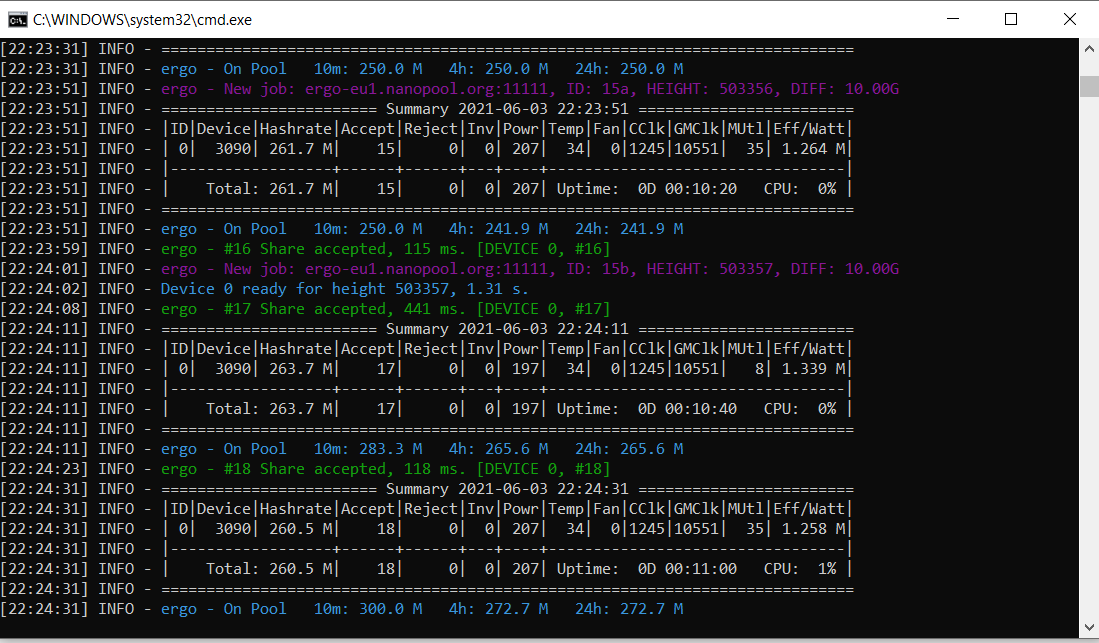This screenshot has width=1099, height=643.
Task: Click the scrollbar up arrow
Action: coord(1088,49)
